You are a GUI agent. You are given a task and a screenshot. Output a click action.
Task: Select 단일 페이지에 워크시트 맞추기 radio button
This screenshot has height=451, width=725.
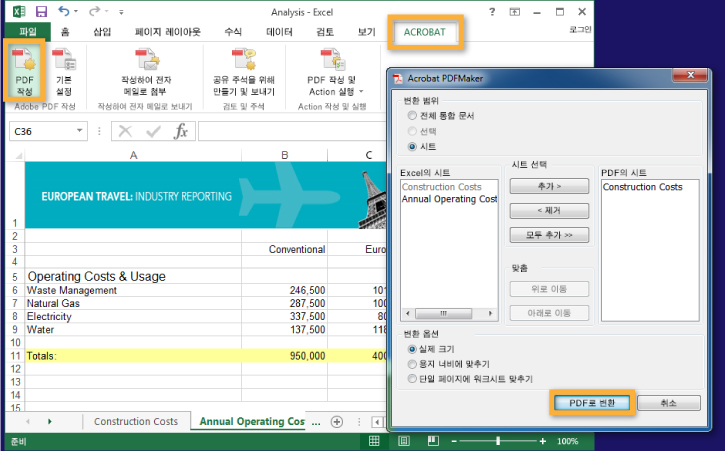click(412, 379)
